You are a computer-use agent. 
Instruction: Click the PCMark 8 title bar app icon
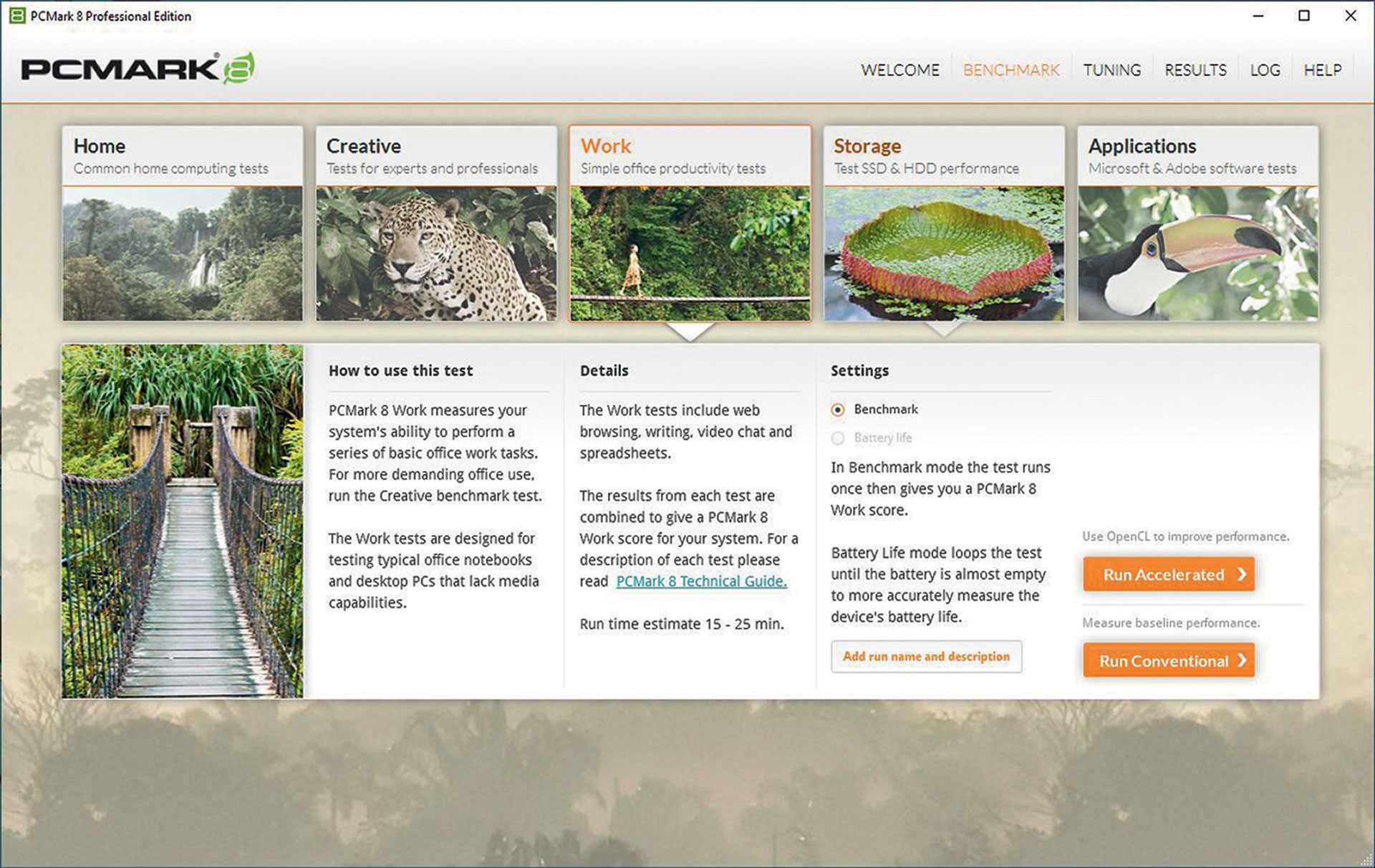[x=17, y=16]
